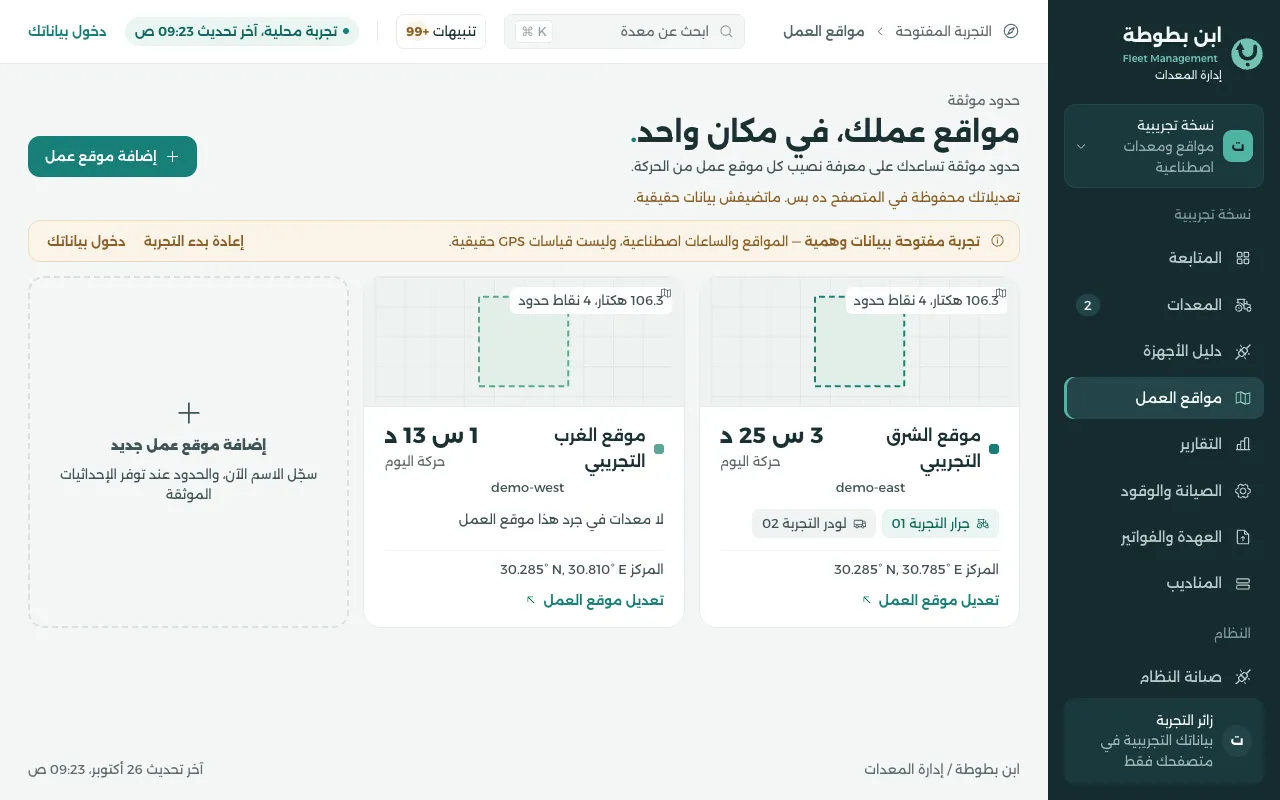
Task: Click the east site status dot
Action: 994,448
